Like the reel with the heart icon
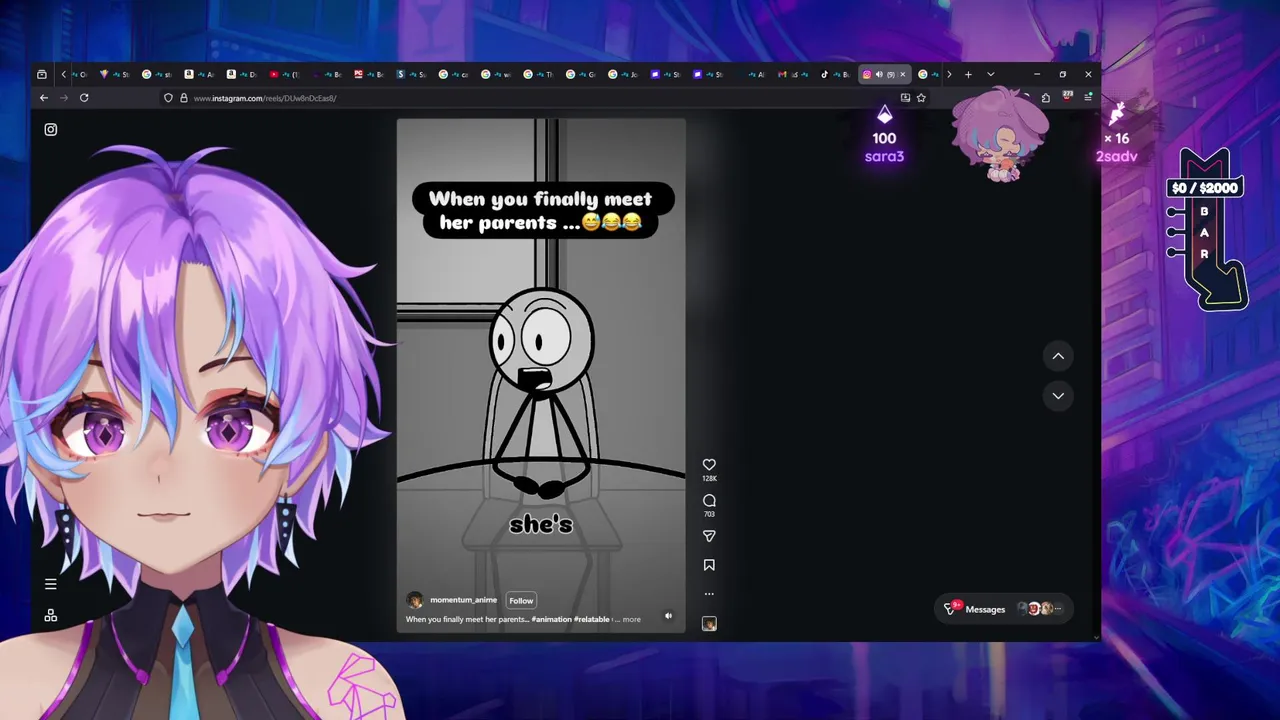This screenshot has height=720, width=1280. 709,465
